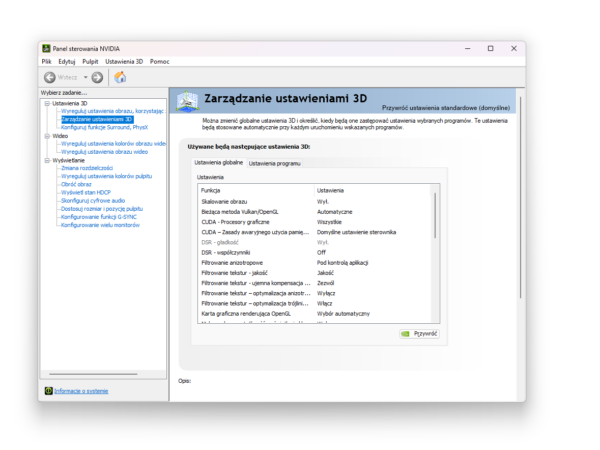Screen dimensions: 600x450
Task: Click the system information icon at bottom left
Action: coord(49,391)
